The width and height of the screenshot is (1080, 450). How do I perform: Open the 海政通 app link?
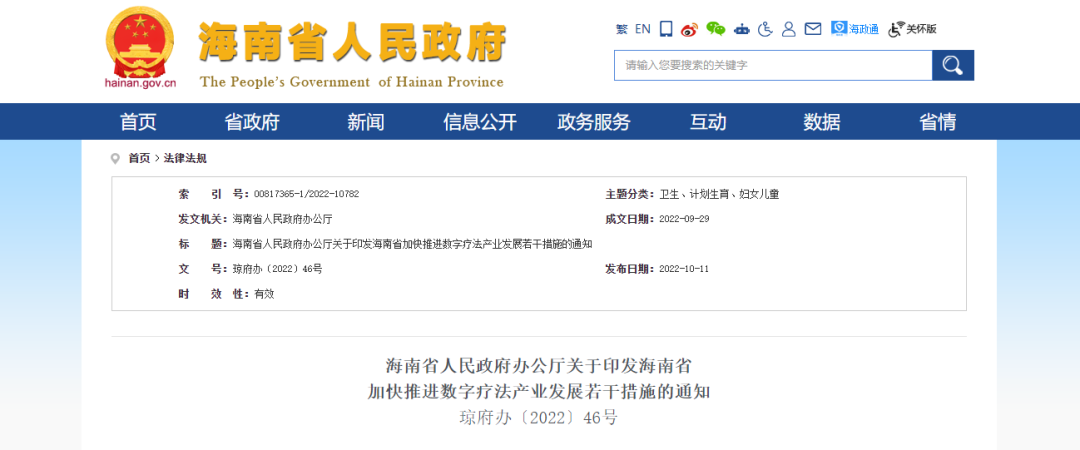[x=855, y=29]
